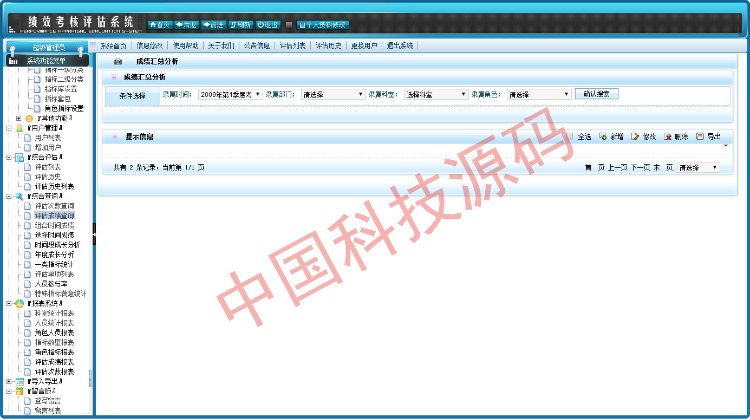Click the 其他功能 folder icon
Image resolution: width=750 pixels, height=420 pixels.
click(29, 118)
